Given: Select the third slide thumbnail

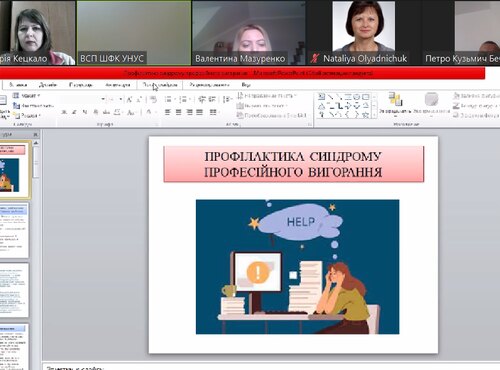Looking at the screenshot, I should tap(13, 291).
